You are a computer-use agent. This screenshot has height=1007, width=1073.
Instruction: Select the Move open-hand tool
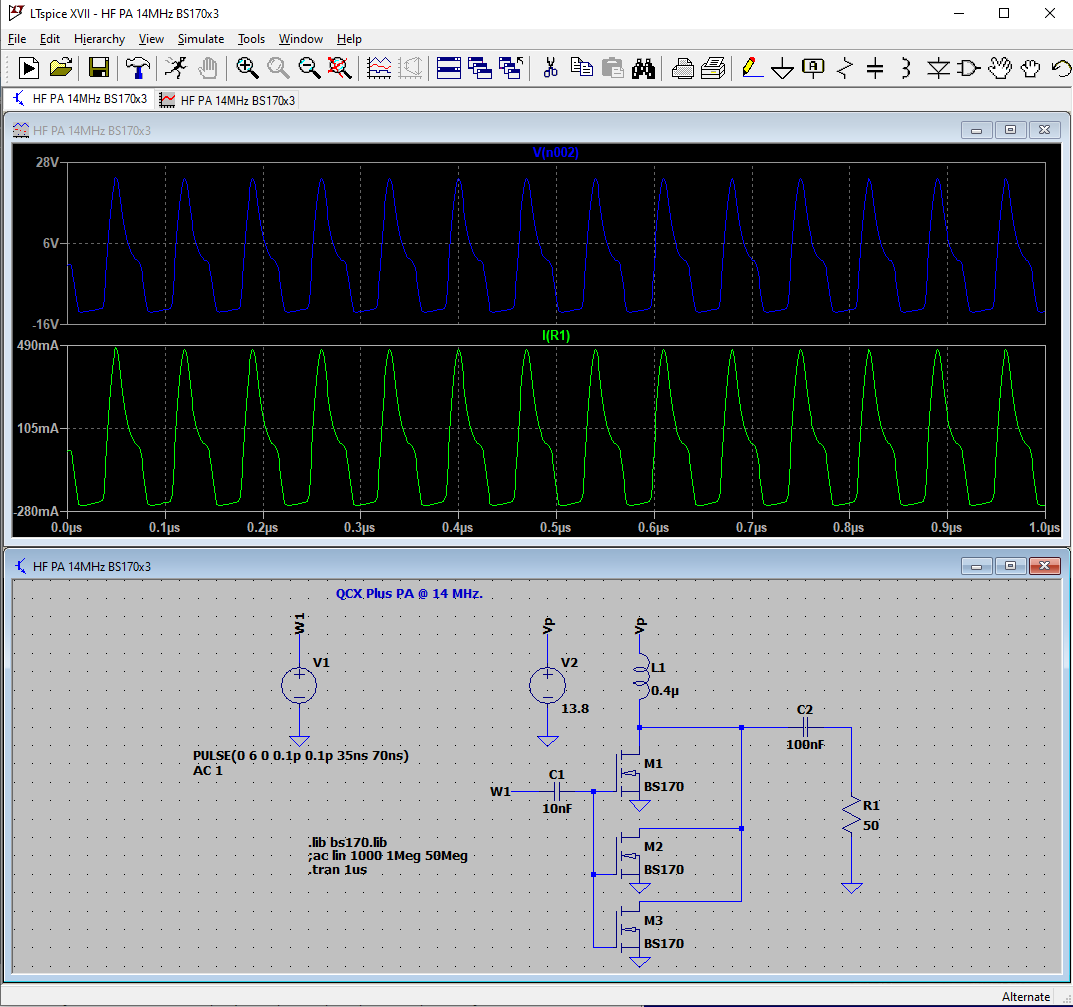tap(1000, 68)
